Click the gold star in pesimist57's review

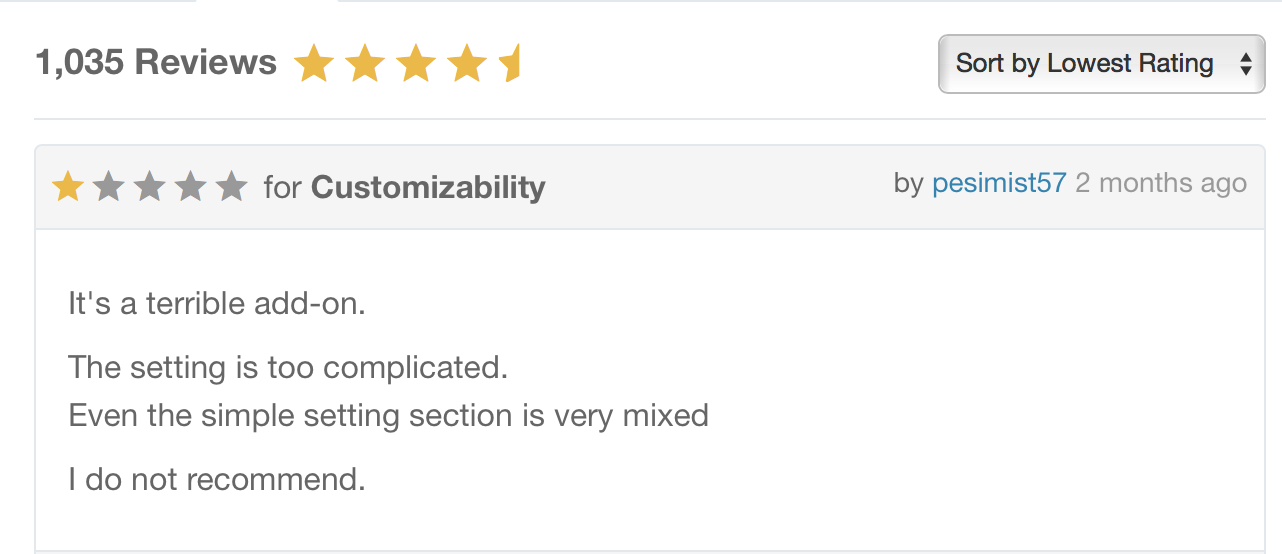click(67, 186)
